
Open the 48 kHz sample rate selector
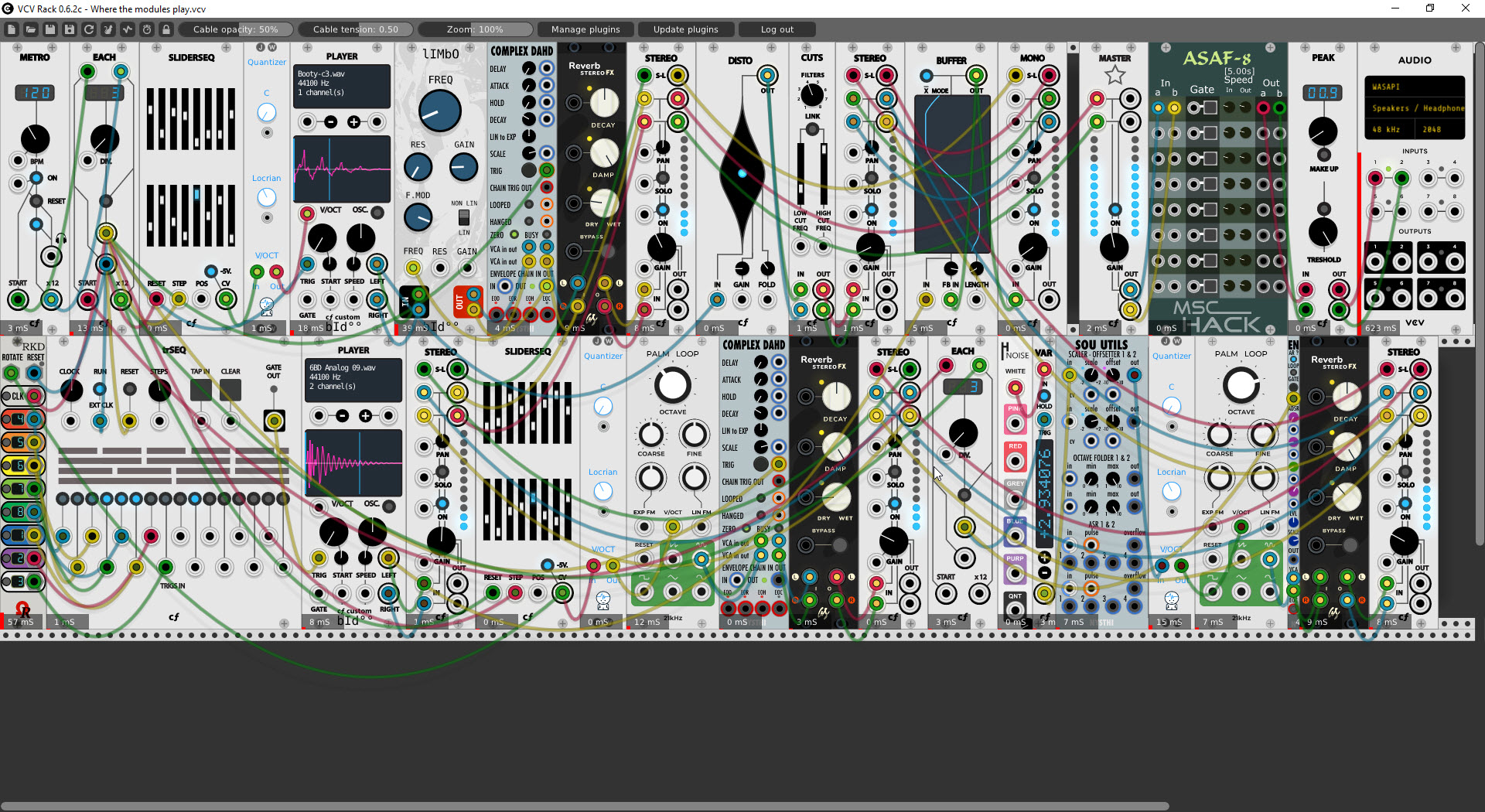[x=1389, y=130]
